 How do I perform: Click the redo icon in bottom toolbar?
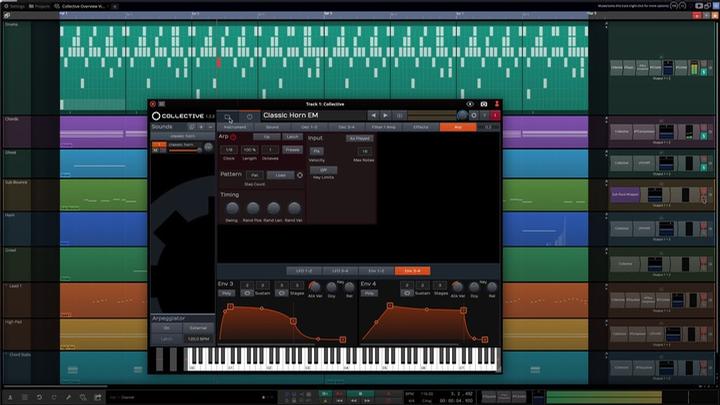[54, 397]
